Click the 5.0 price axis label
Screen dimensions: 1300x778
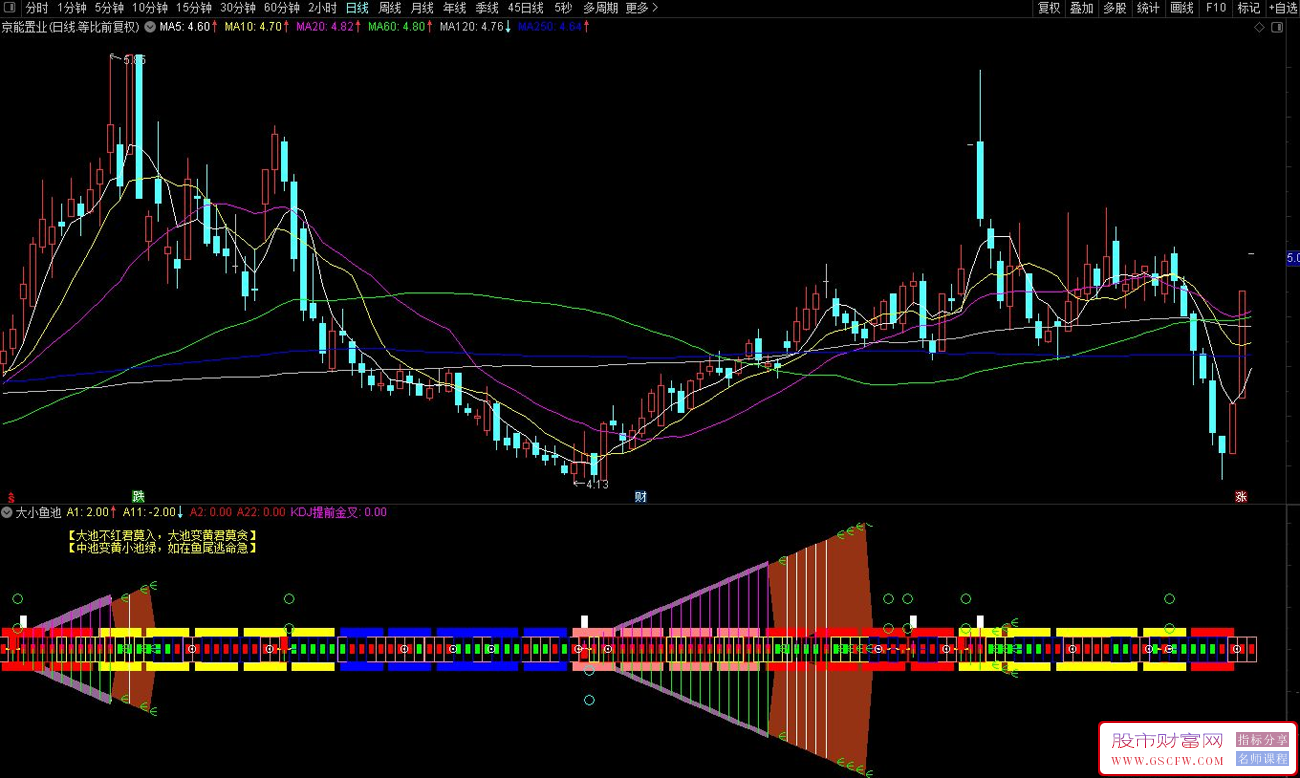[x=1292, y=258]
